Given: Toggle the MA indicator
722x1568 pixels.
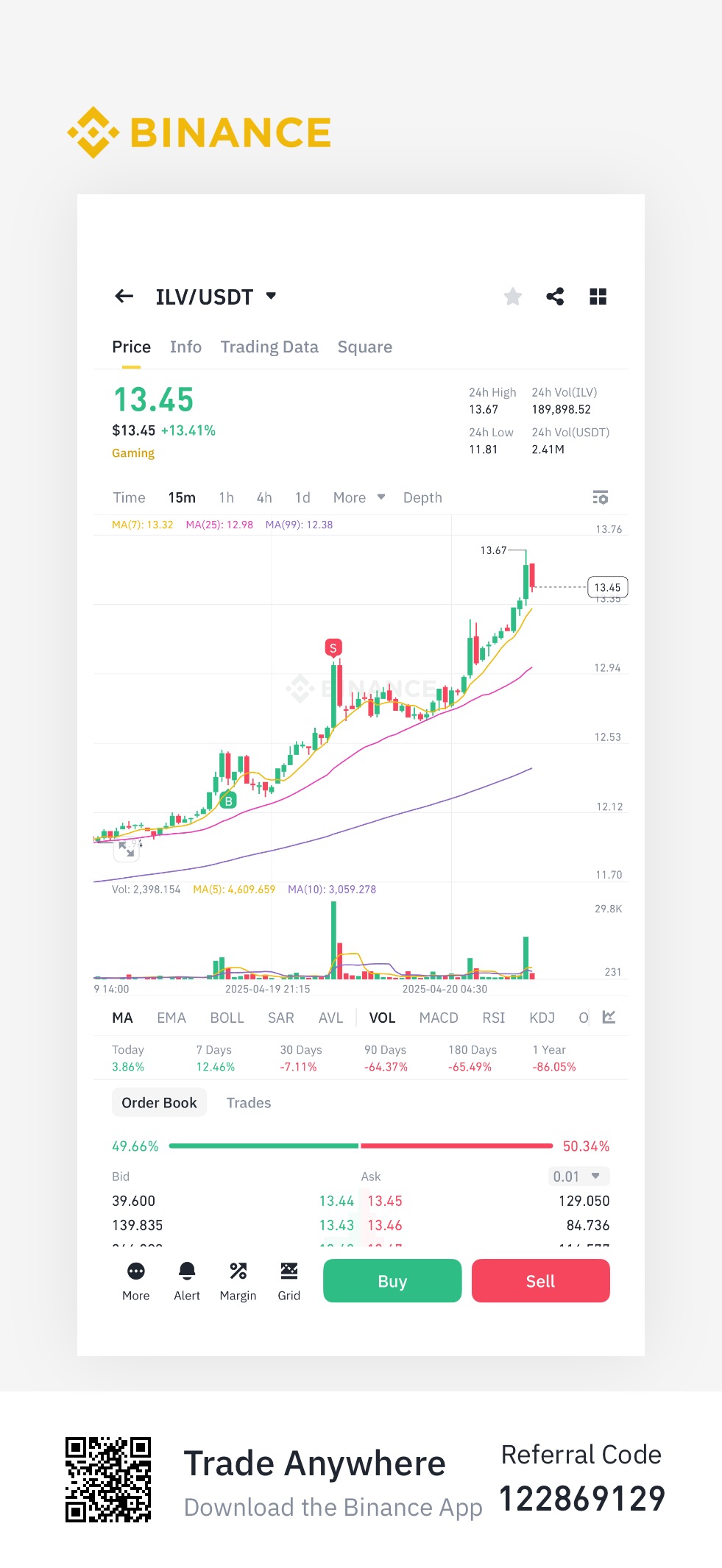Looking at the screenshot, I should pyautogui.click(x=122, y=1018).
